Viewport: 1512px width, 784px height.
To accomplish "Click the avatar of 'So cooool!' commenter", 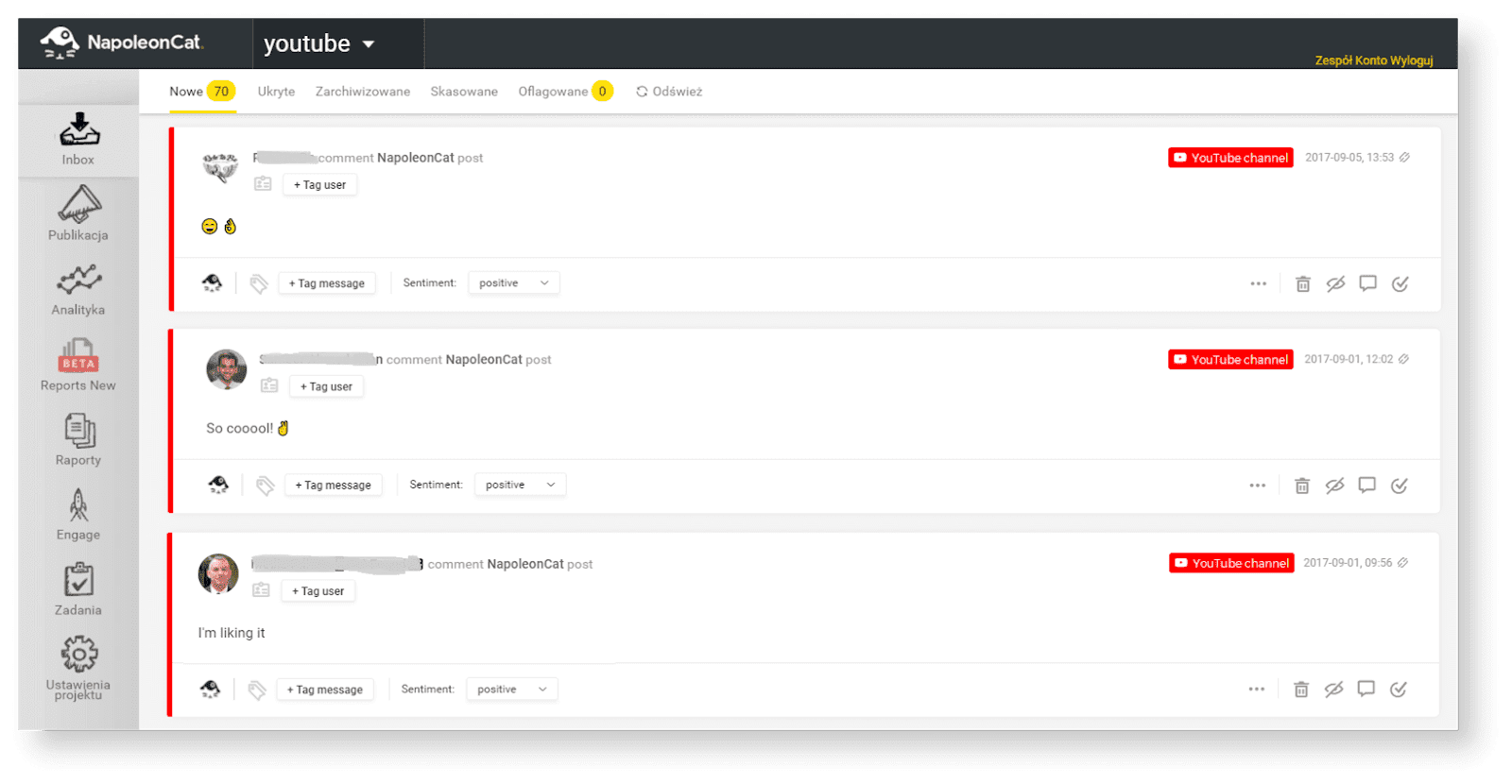I will [227, 368].
